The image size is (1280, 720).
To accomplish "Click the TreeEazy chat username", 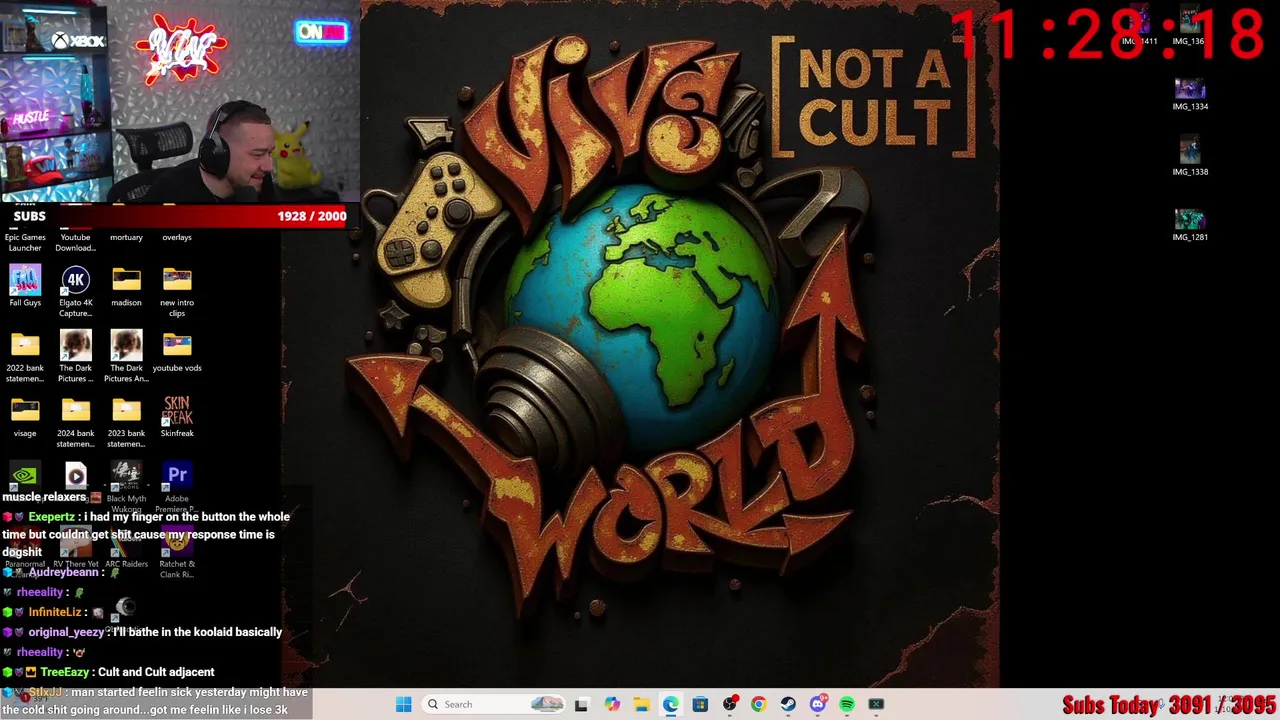I will click(64, 672).
